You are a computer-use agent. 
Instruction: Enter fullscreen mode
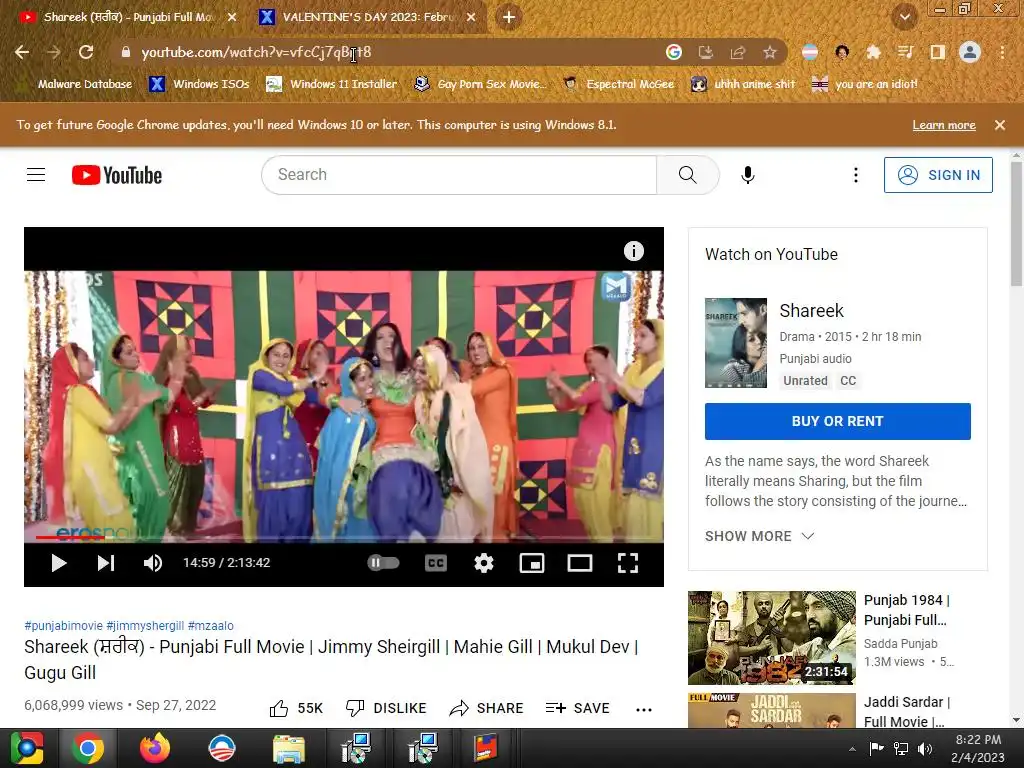click(628, 563)
